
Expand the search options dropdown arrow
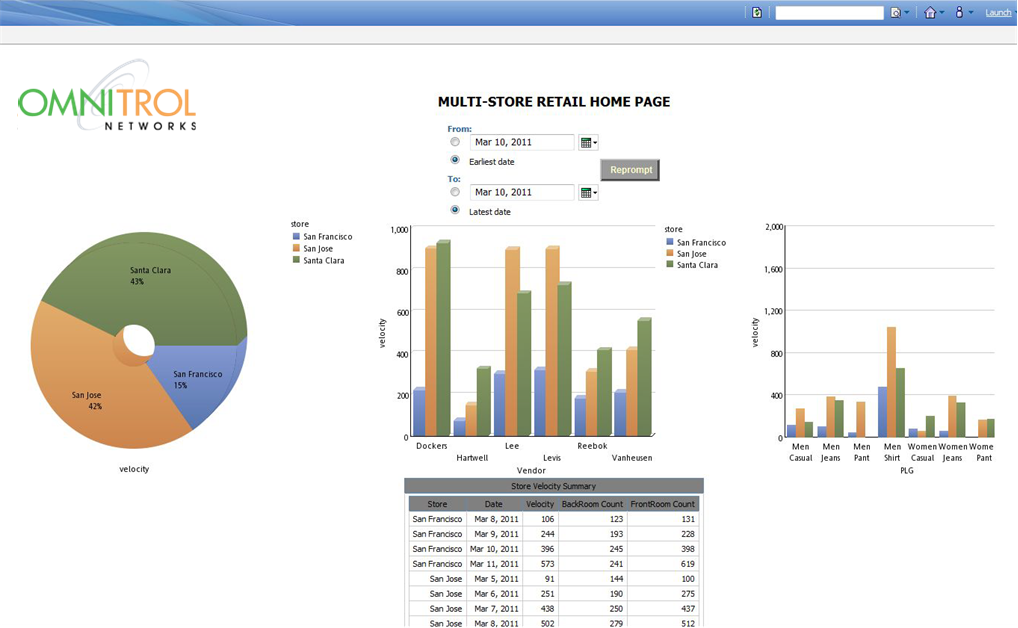[906, 13]
